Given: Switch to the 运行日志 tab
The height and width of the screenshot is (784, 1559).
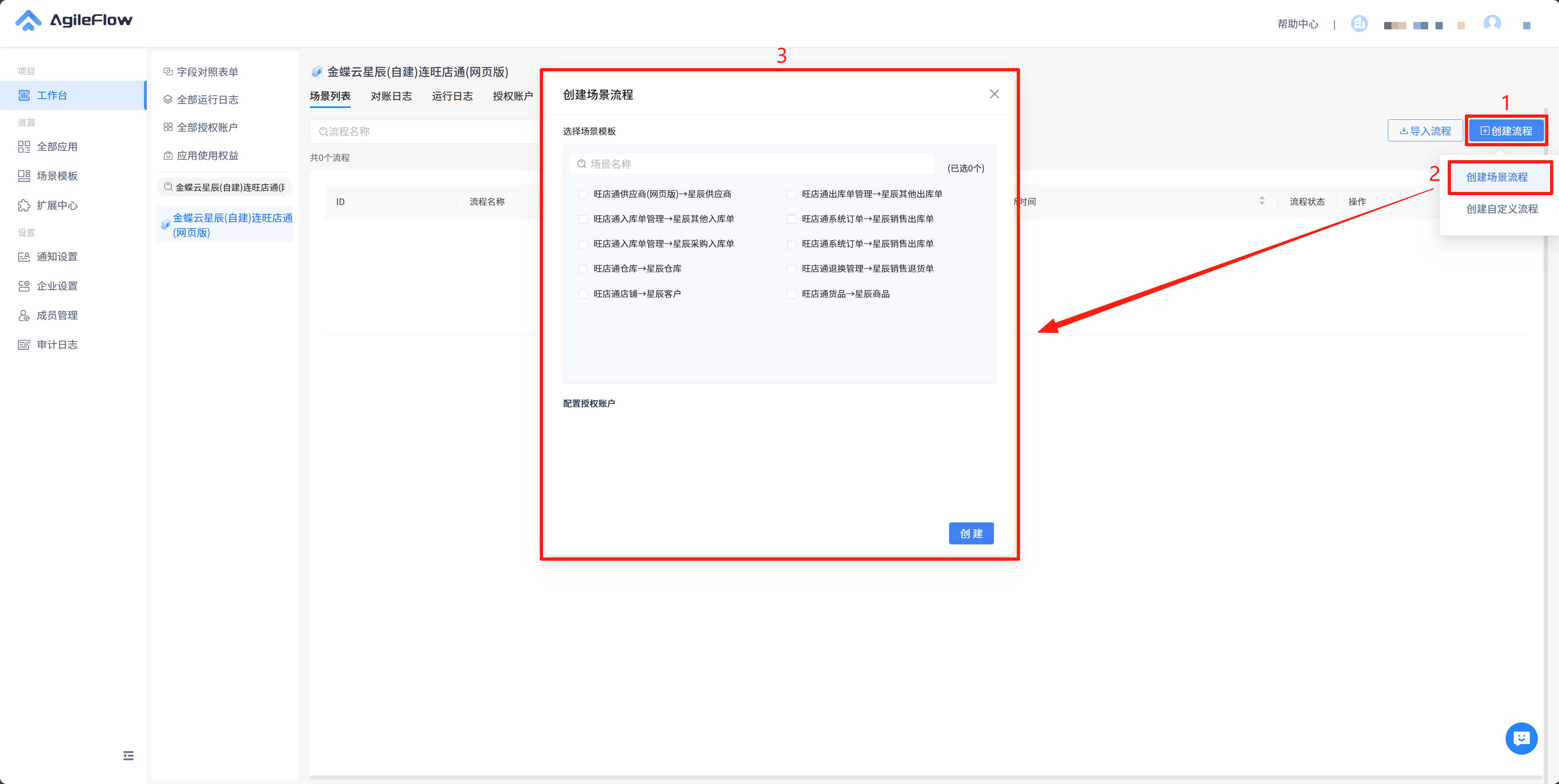Looking at the screenshot, I should [452, 96].
